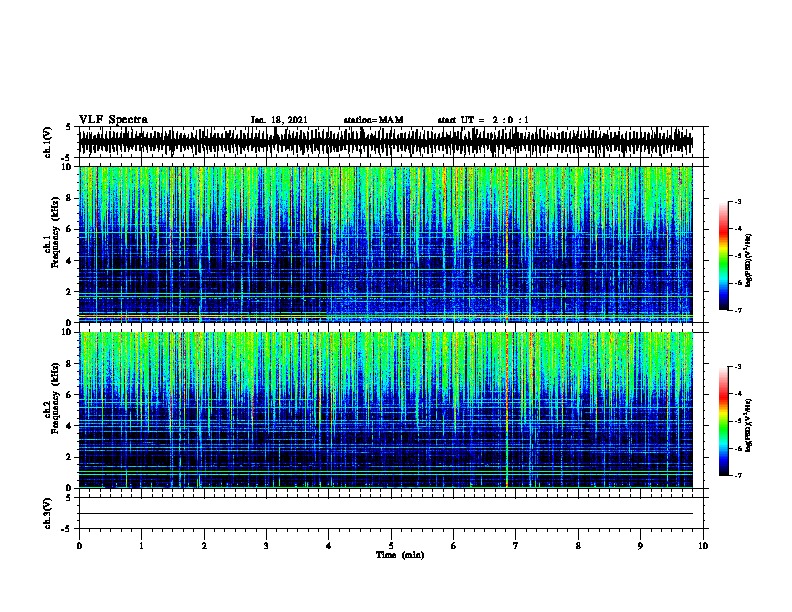Image resolution: width=792 pixels, height=612 pixels.
Task: Click the ch.1 colorbar log(PSD) unit label
Action: point(748,260)
